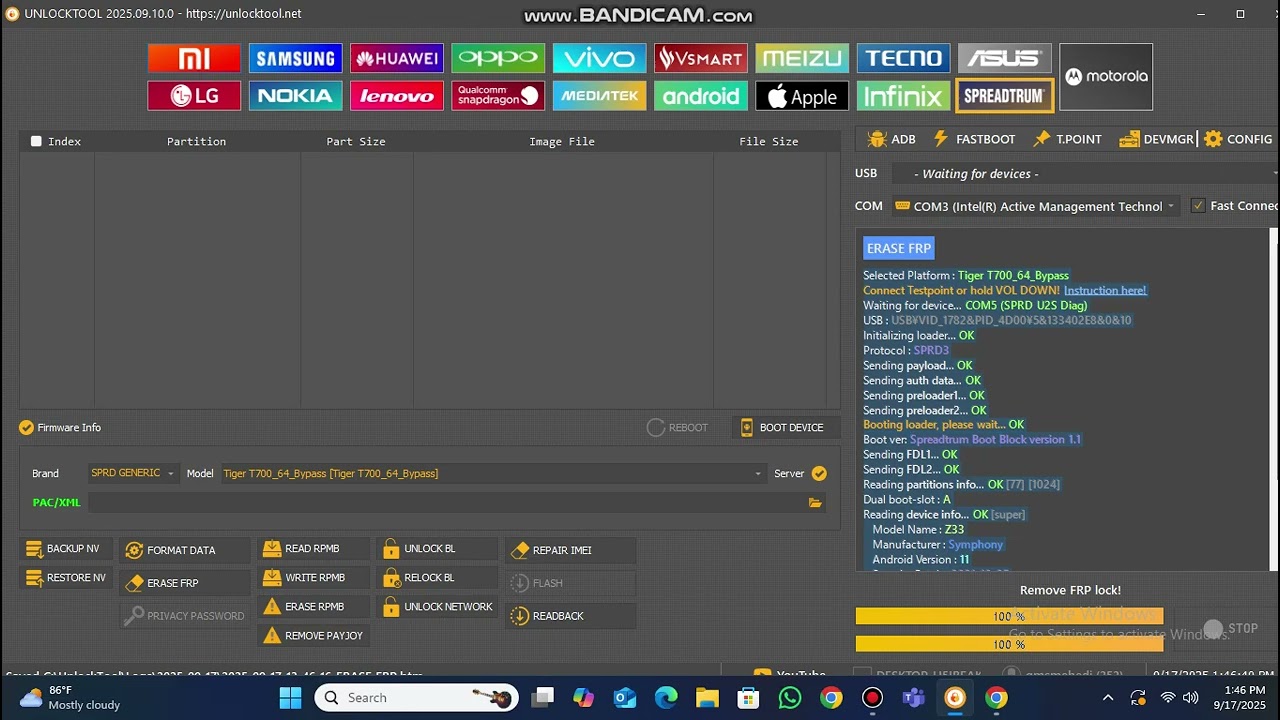The height and width of the screenshot is (720, 1280).
Task: Open Microsoft Edge from the taskbar
Action: 666,698
